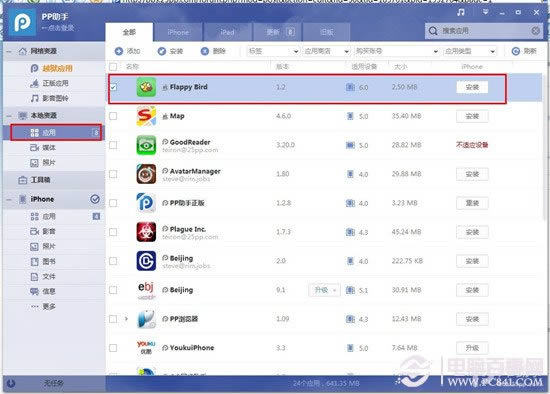Expand the PP浏览器 row arrow
The image size is (550, 394).
point(126,319)
